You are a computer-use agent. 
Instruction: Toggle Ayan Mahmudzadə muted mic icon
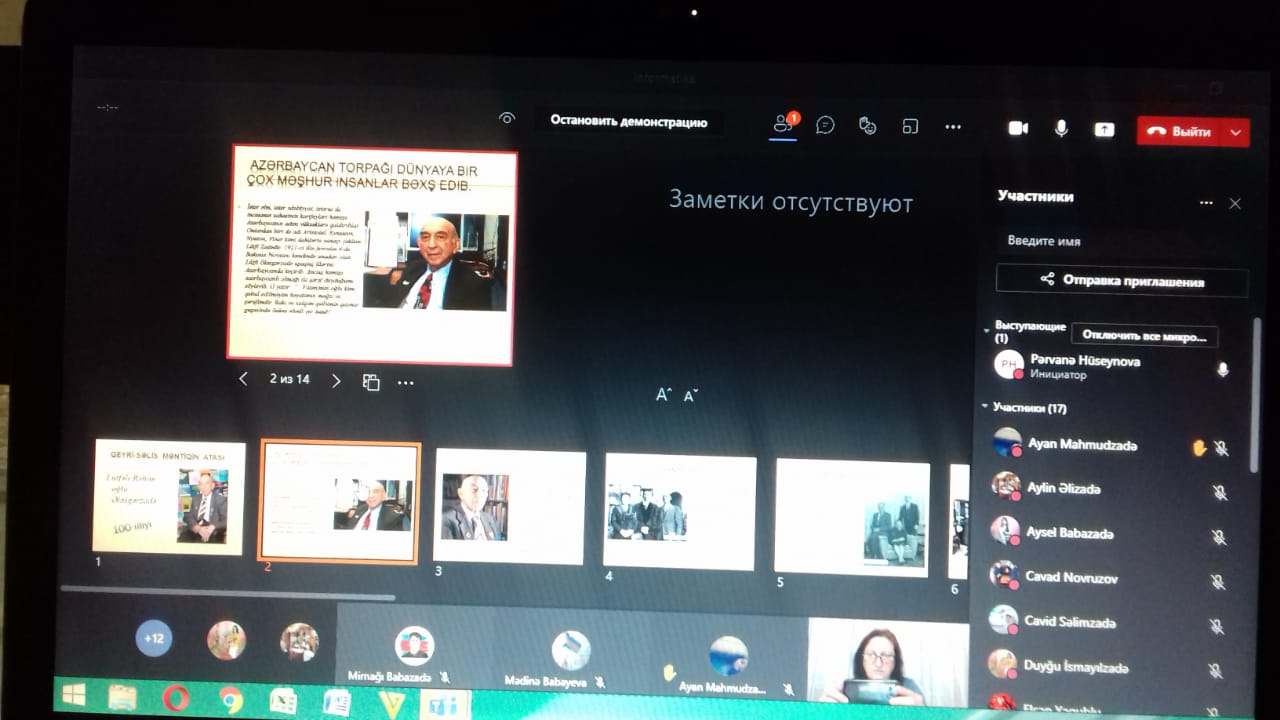tap(1221, 448)
